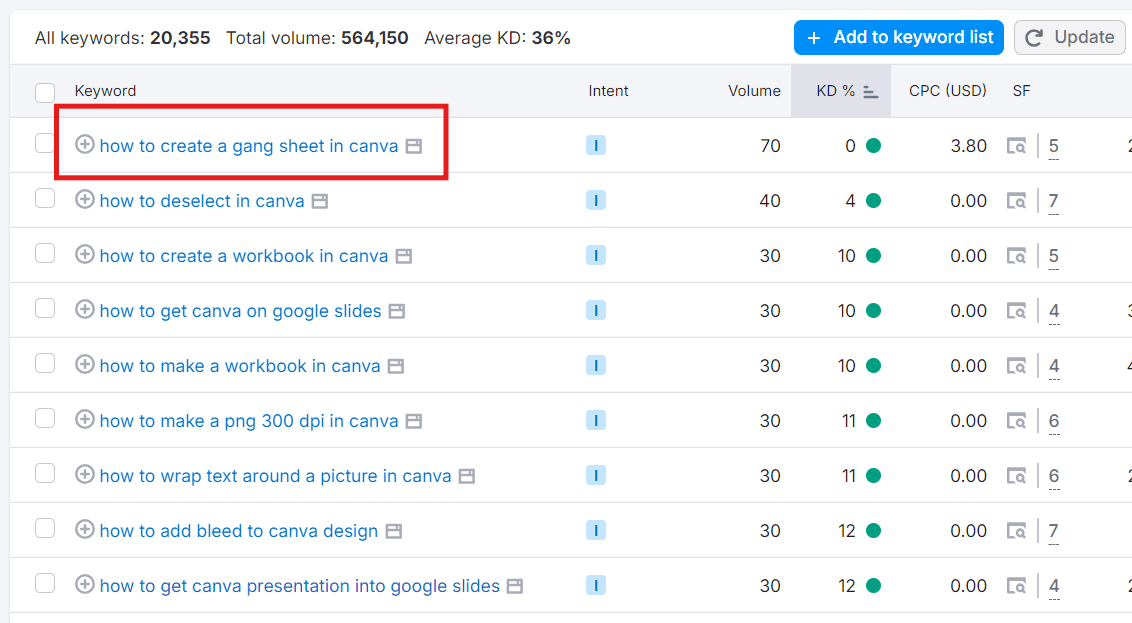Open window icon after 'canva presentation into google slides'
Image resolution: width=1132 pixels, height=623 pixels.
click(515, 586)
